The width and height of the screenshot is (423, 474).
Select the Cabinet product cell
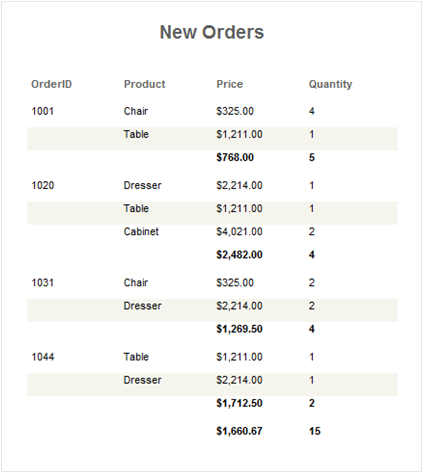[141, 231]
